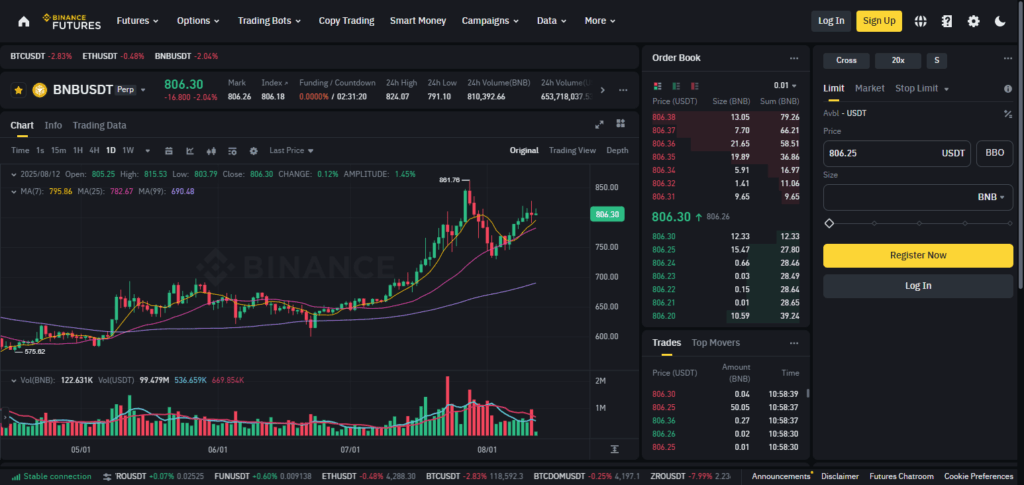Open the ticker list switch icon in footer
This screenshot has width=1024, height=485.
[x=107, y=477]
